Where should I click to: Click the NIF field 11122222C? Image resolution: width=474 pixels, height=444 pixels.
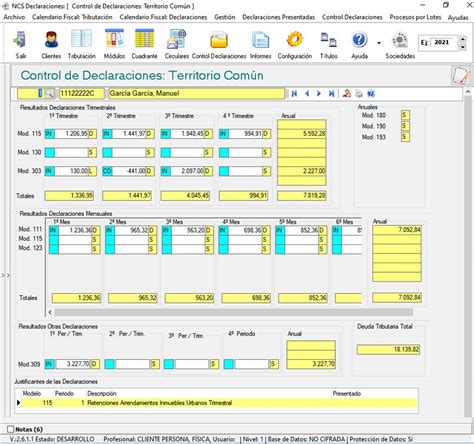(82, 94)
